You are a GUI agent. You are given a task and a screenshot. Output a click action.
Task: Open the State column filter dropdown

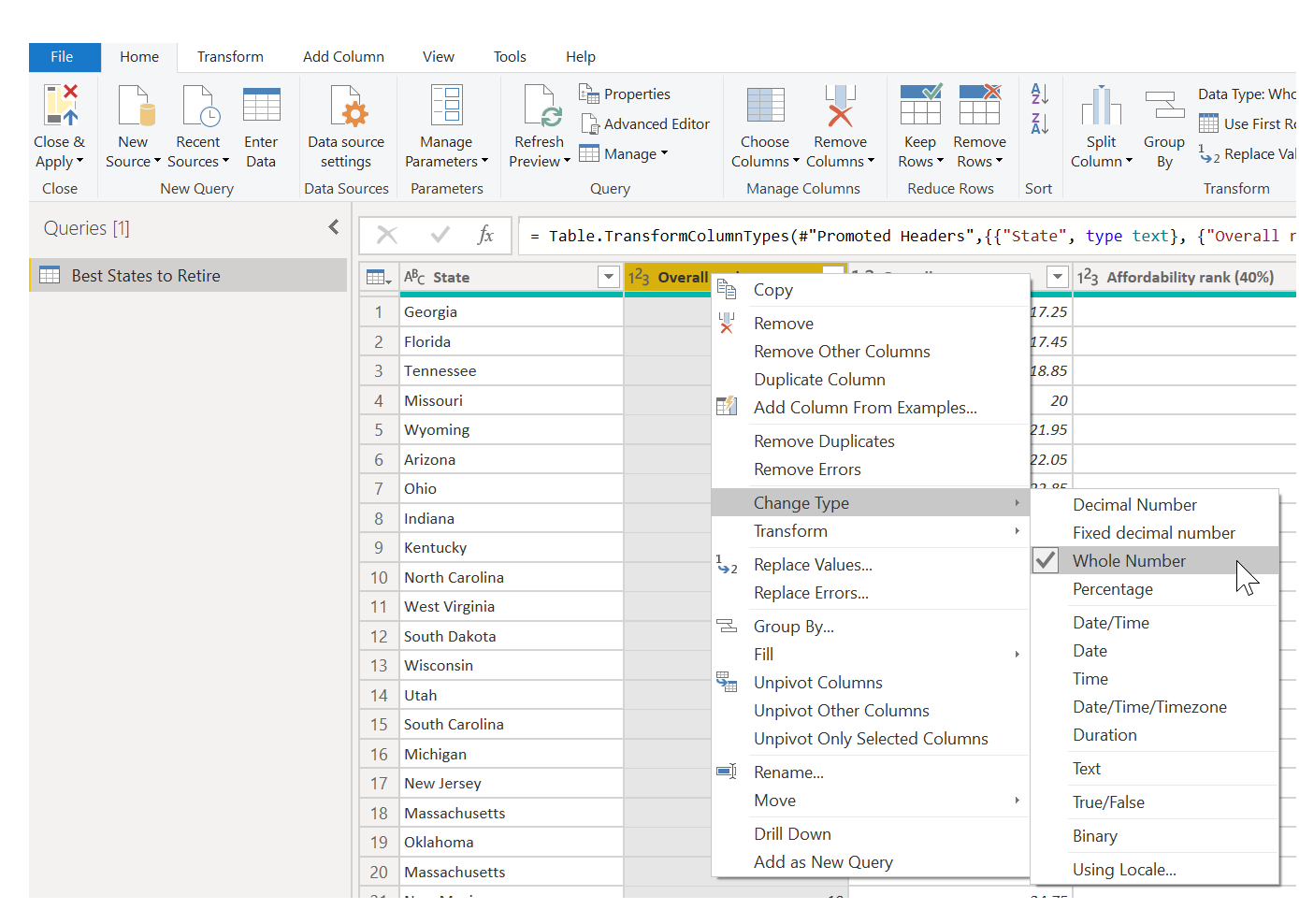[x=608, y=277]
